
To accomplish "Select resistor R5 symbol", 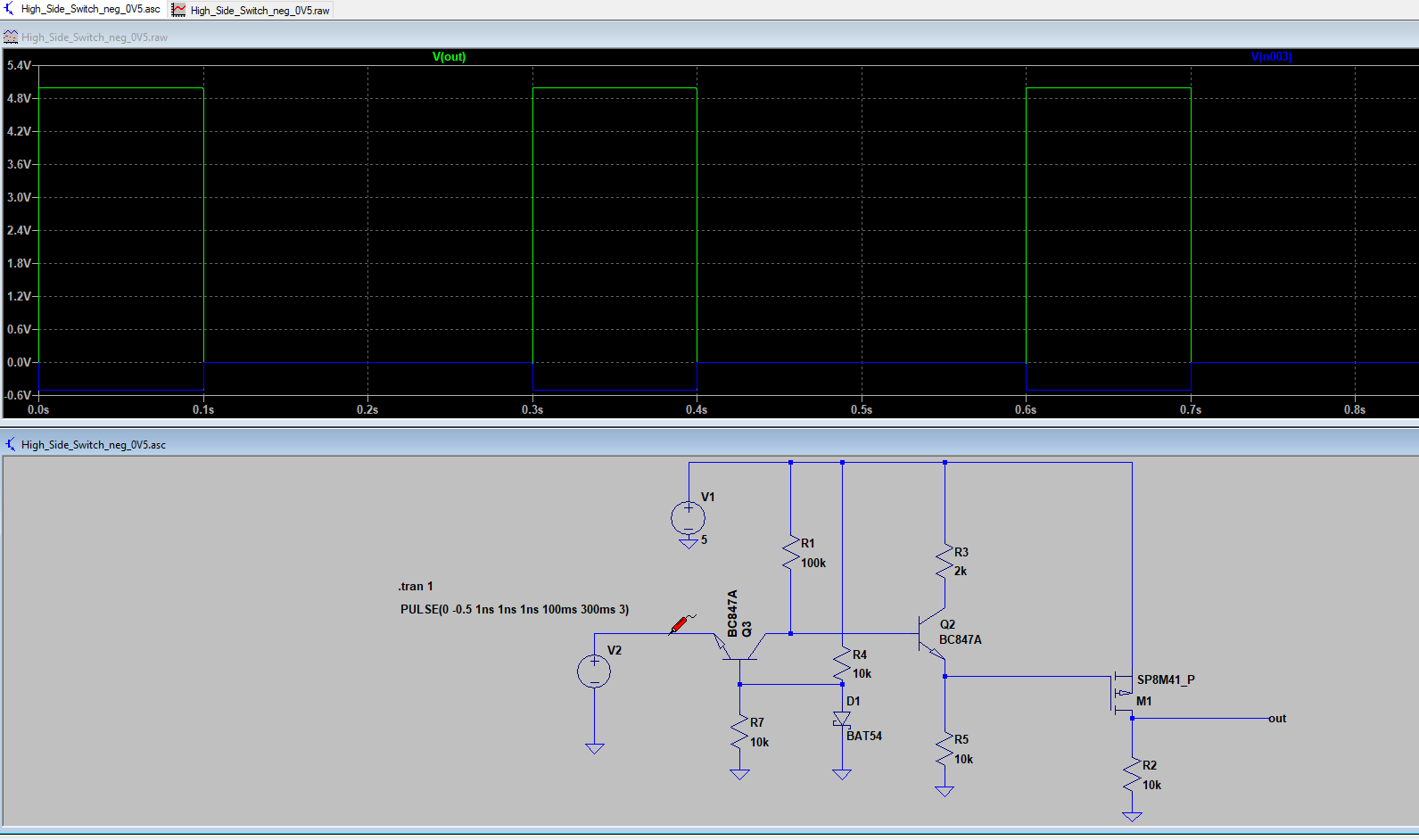I will pyautogui.click(x=945, y=750).
